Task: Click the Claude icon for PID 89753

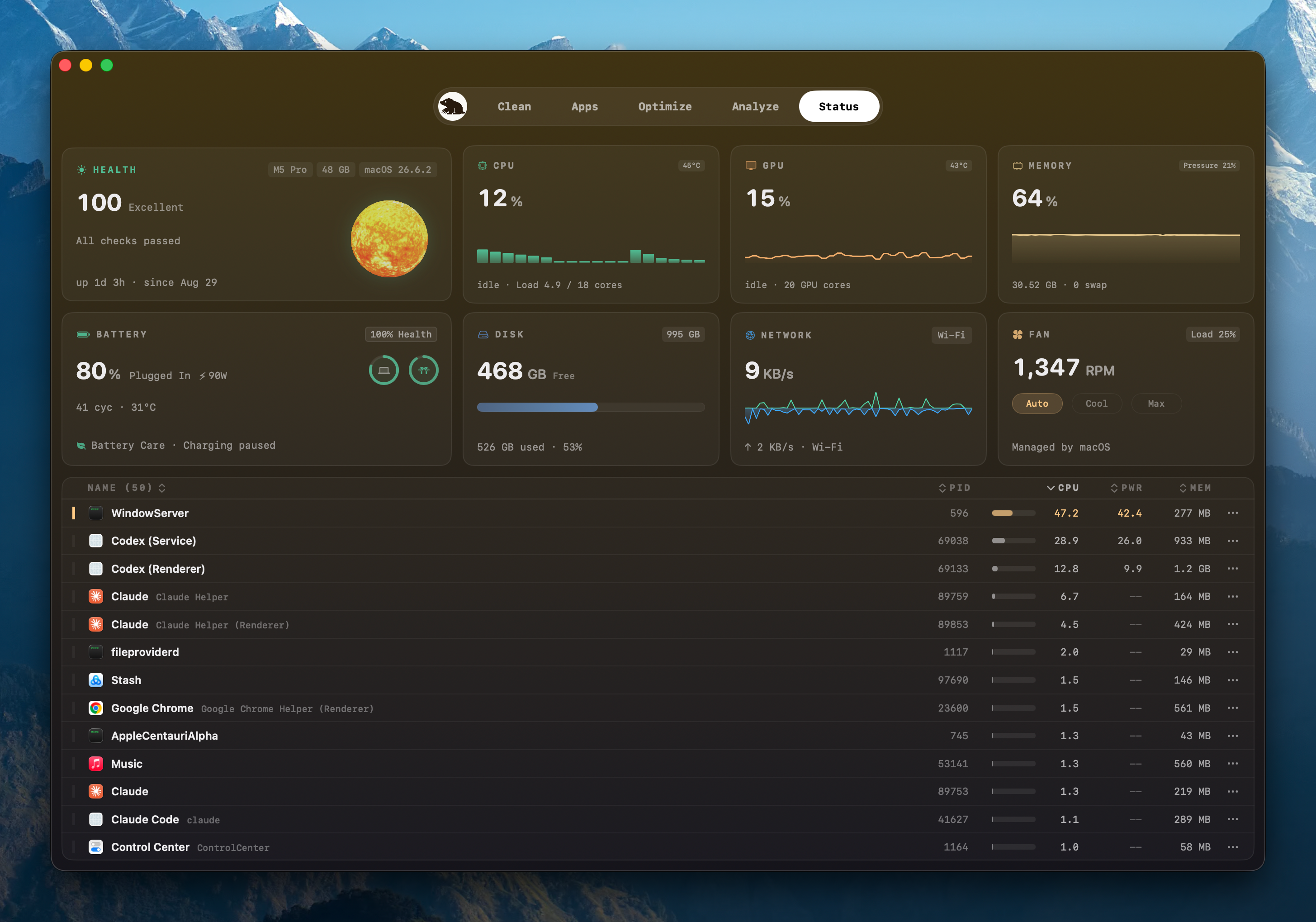Action: click(x=96, y=791)
